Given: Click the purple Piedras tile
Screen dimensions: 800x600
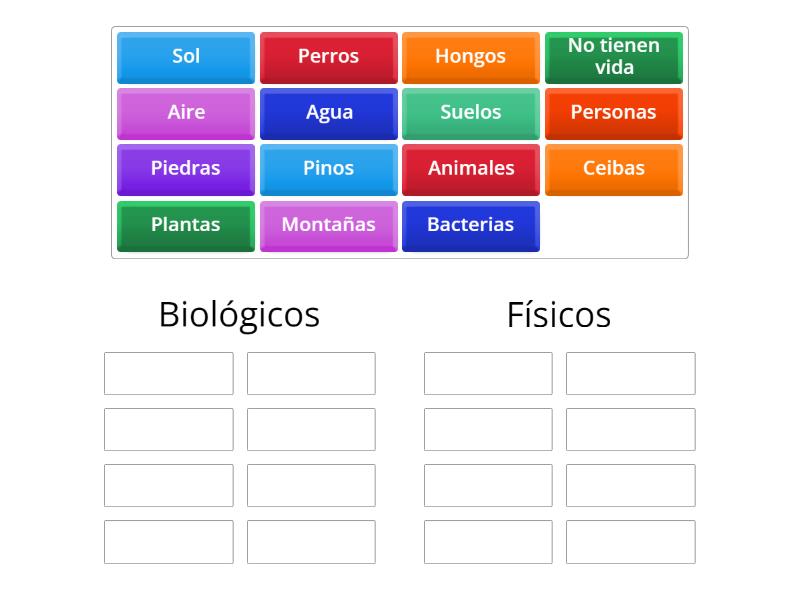Looking at the screenshot, I should pyautogui.click(x=186, y=170).
